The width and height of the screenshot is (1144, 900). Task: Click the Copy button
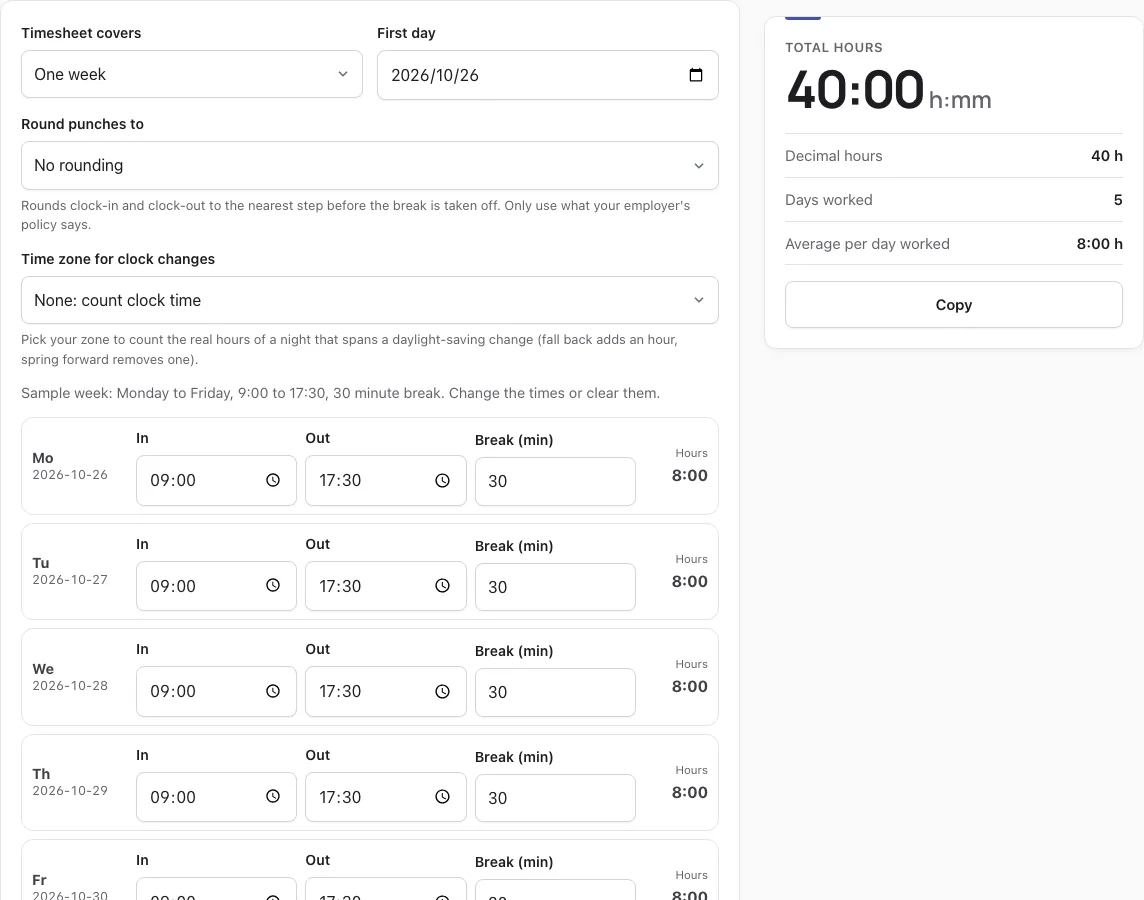954,305
